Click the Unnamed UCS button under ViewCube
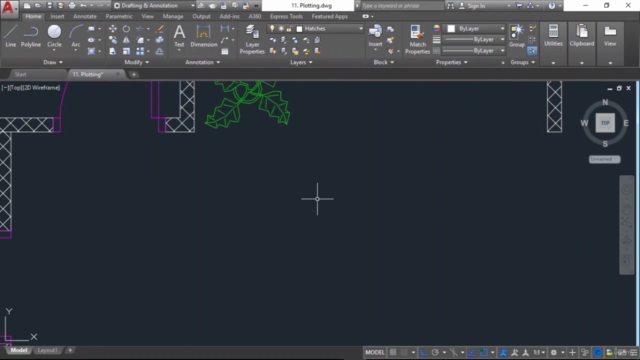Image resolution: width=640 pixels, height=360 pixels. click(604, 159)
